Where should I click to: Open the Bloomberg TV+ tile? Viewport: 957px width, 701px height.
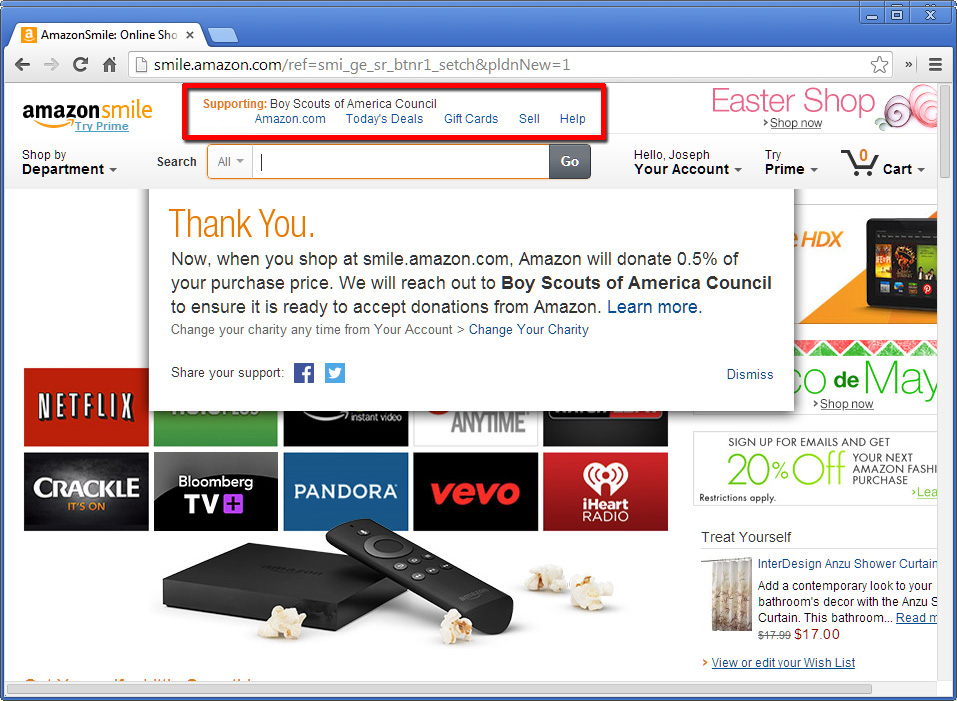coord(215,492)
